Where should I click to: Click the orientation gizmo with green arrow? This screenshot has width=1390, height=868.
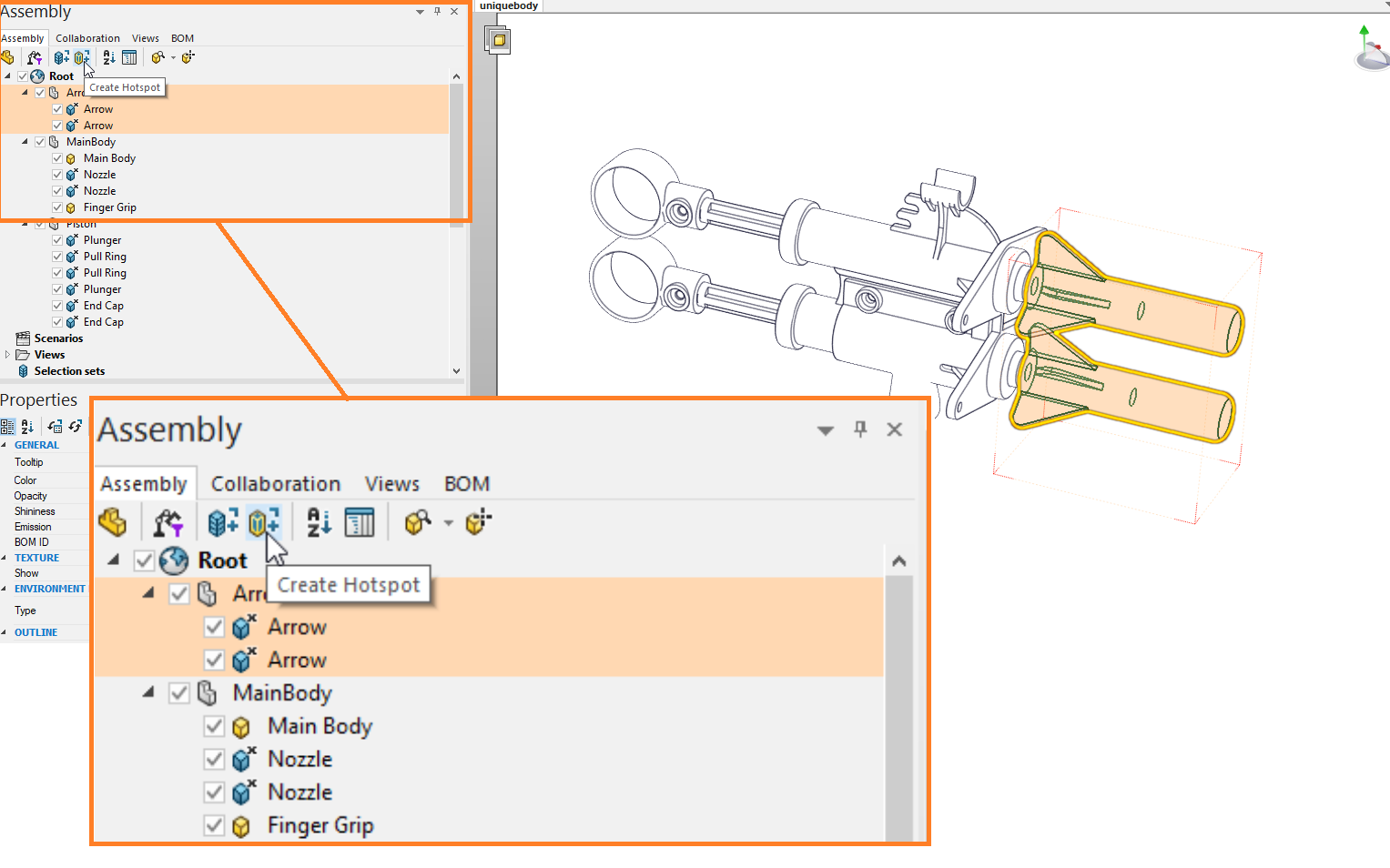coord(1371,51)
